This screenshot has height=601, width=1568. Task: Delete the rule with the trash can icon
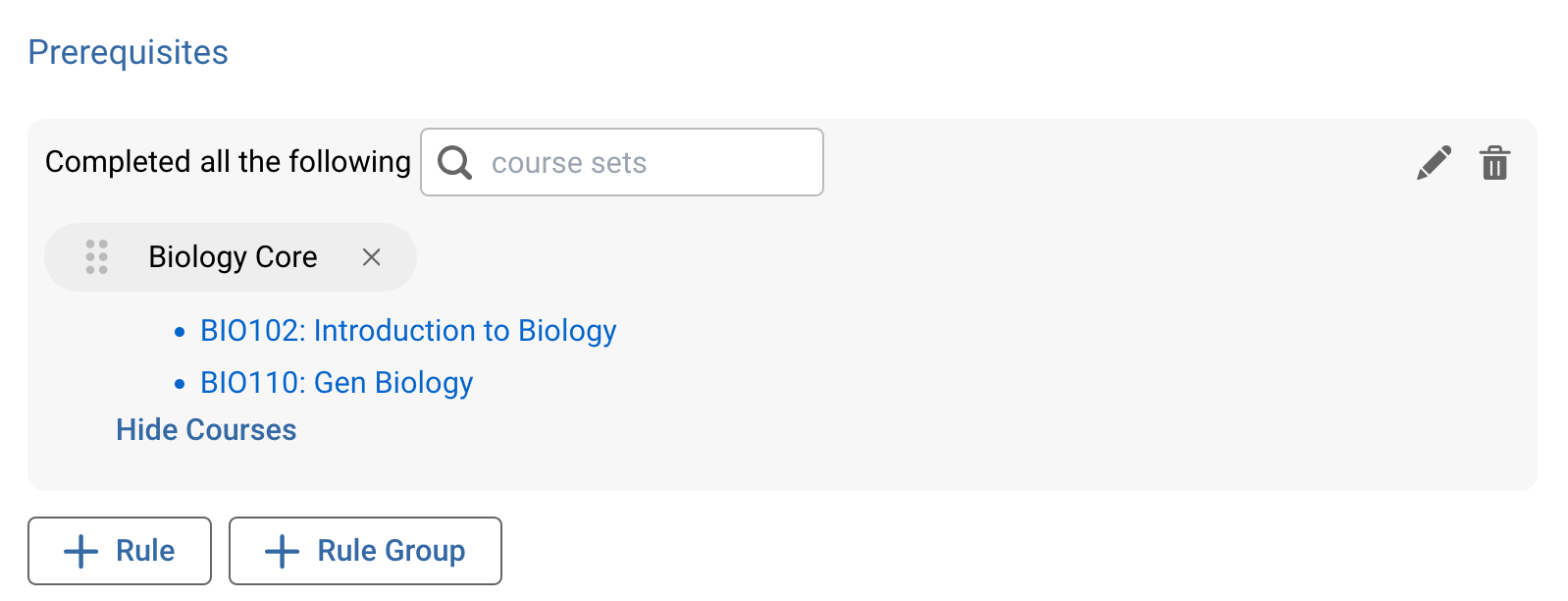[1493, 164]
